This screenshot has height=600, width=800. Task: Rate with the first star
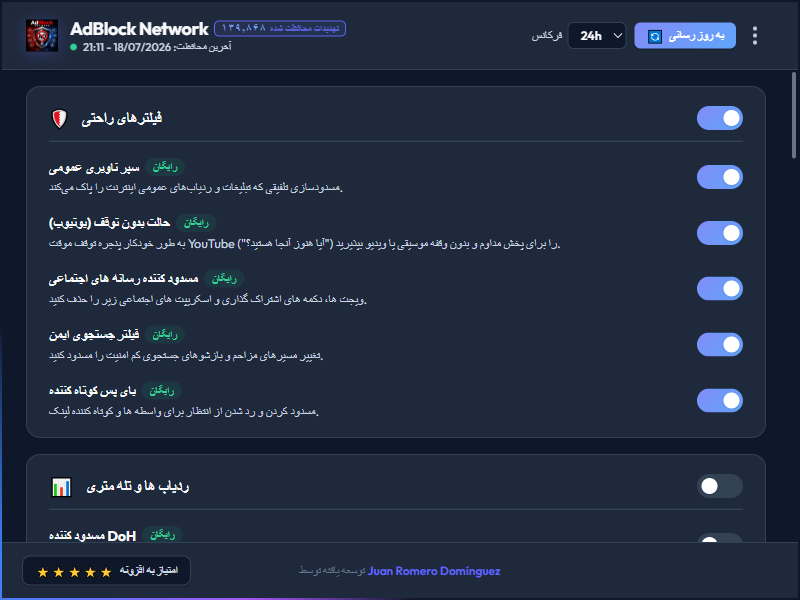pos(43,572)
